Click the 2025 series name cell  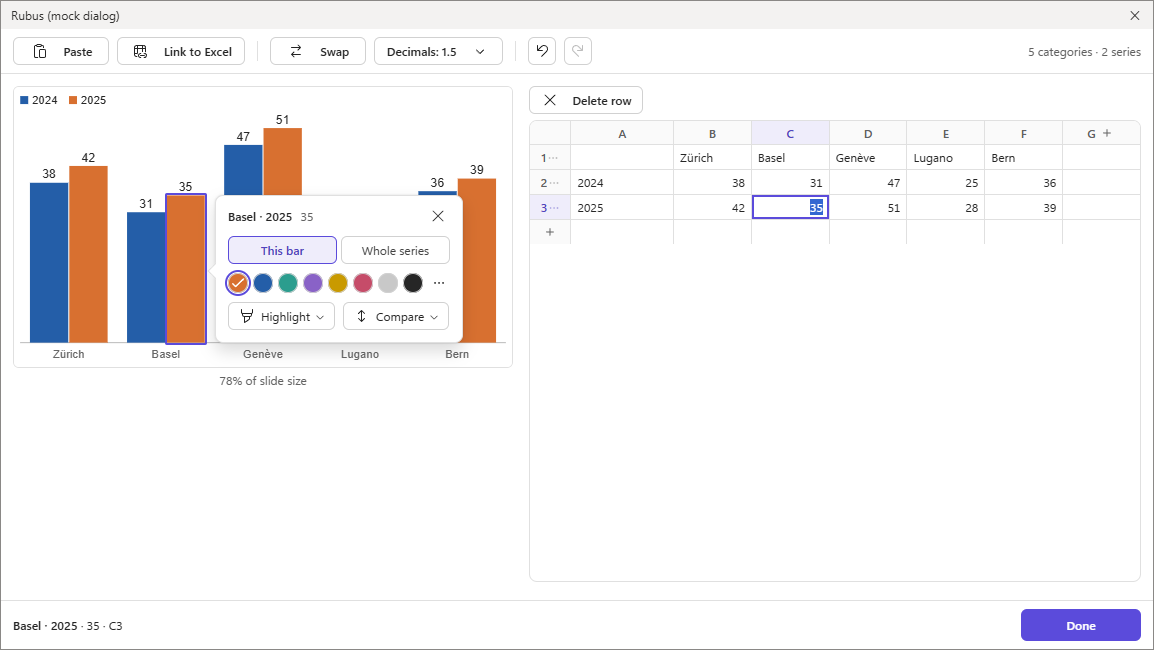(622, 208)
